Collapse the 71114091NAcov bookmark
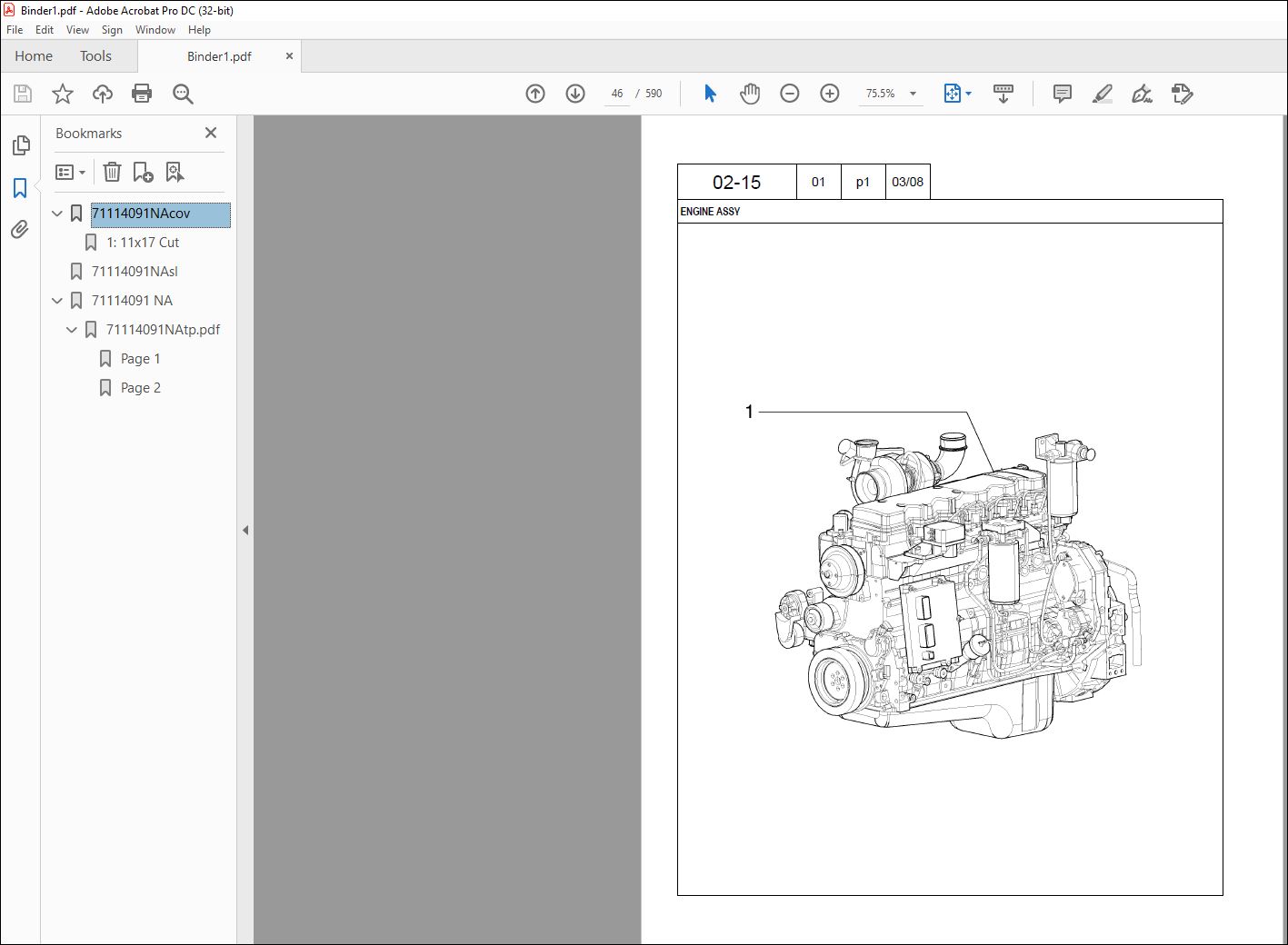The image size is (1288, 945). tap(57, 214)
